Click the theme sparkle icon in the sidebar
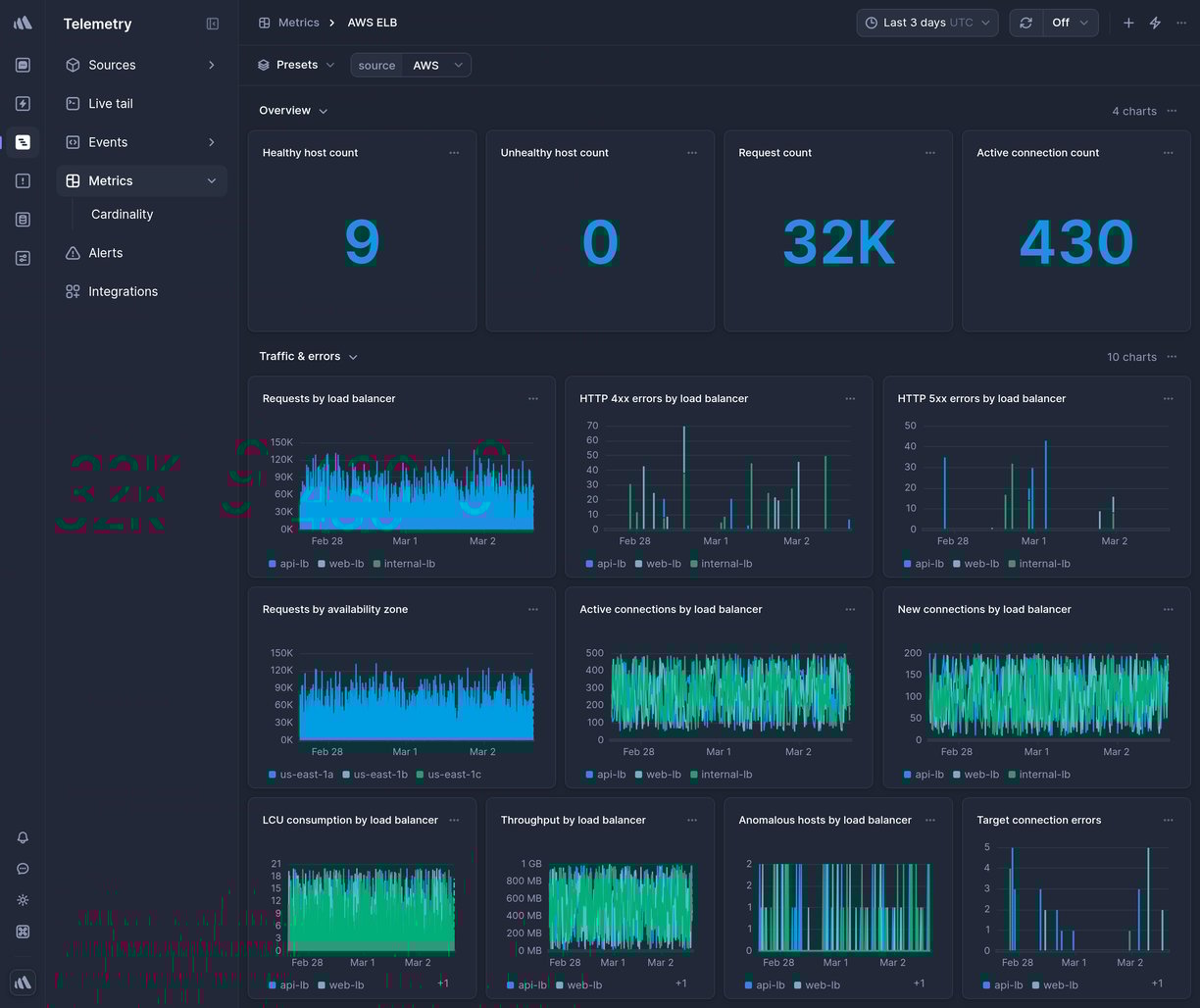The image size is (1200, 1008). (x=22, y=900)
